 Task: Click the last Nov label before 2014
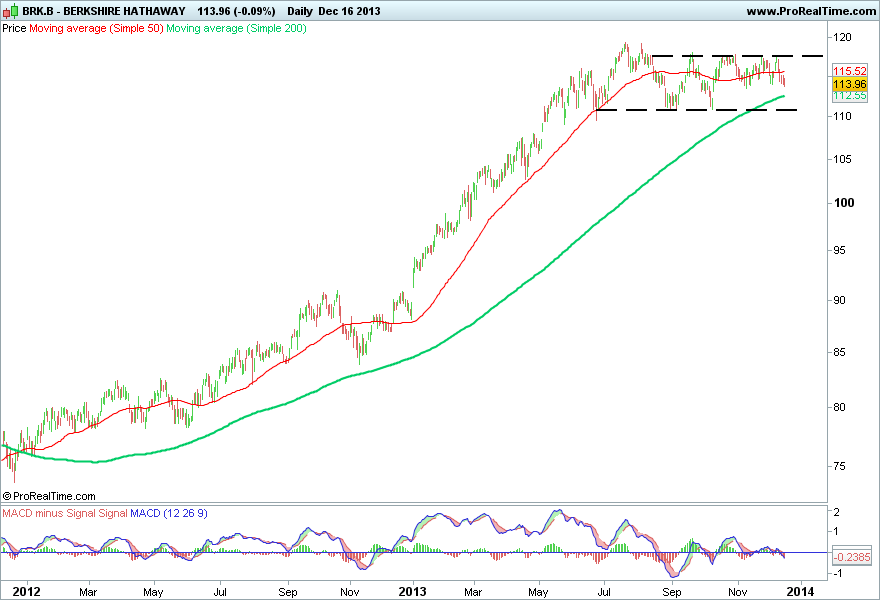pyautogui.click(x=737, y=592)
